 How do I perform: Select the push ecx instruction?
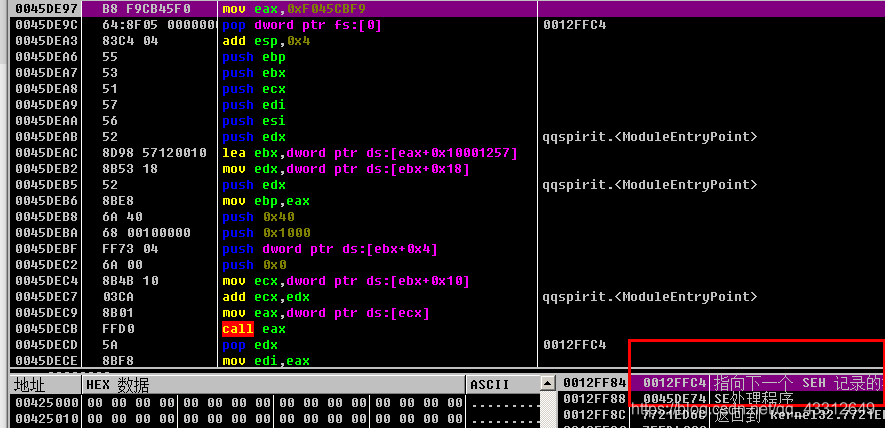[254, 89]
